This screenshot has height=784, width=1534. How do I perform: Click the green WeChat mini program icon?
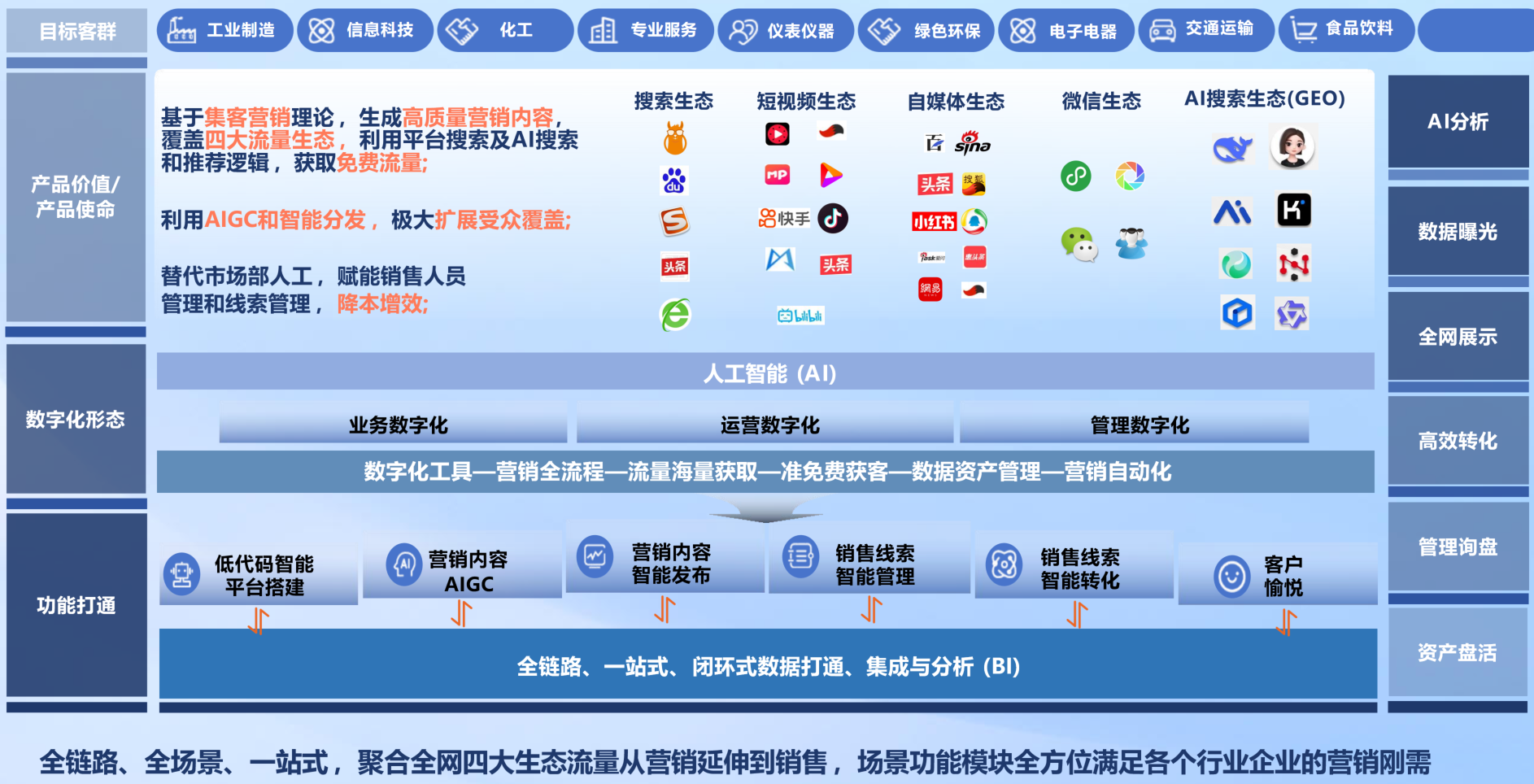click(x=1076, y=176)
